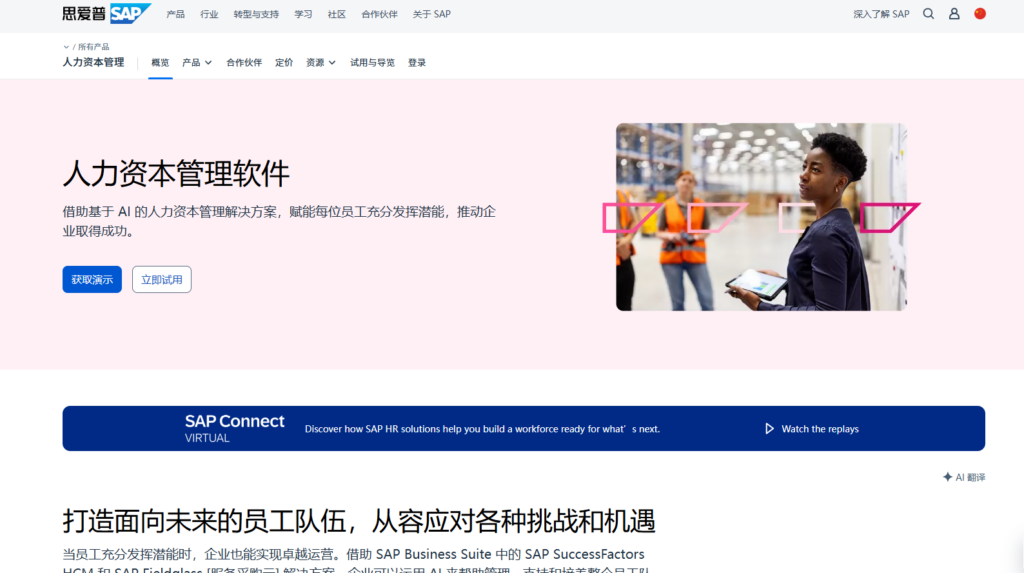Expand the breadcrumb chevron before 所有产品

point(66,47)
